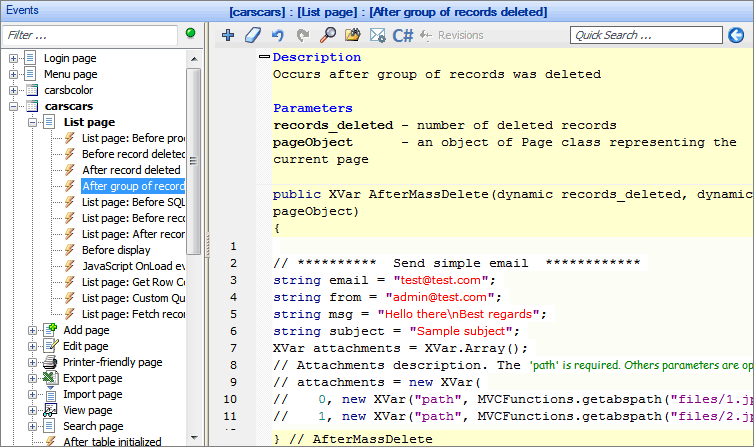Viewport: 754px width, 447px height.
Task: Collapse the Description section in code editor
Action: point(265,58)
